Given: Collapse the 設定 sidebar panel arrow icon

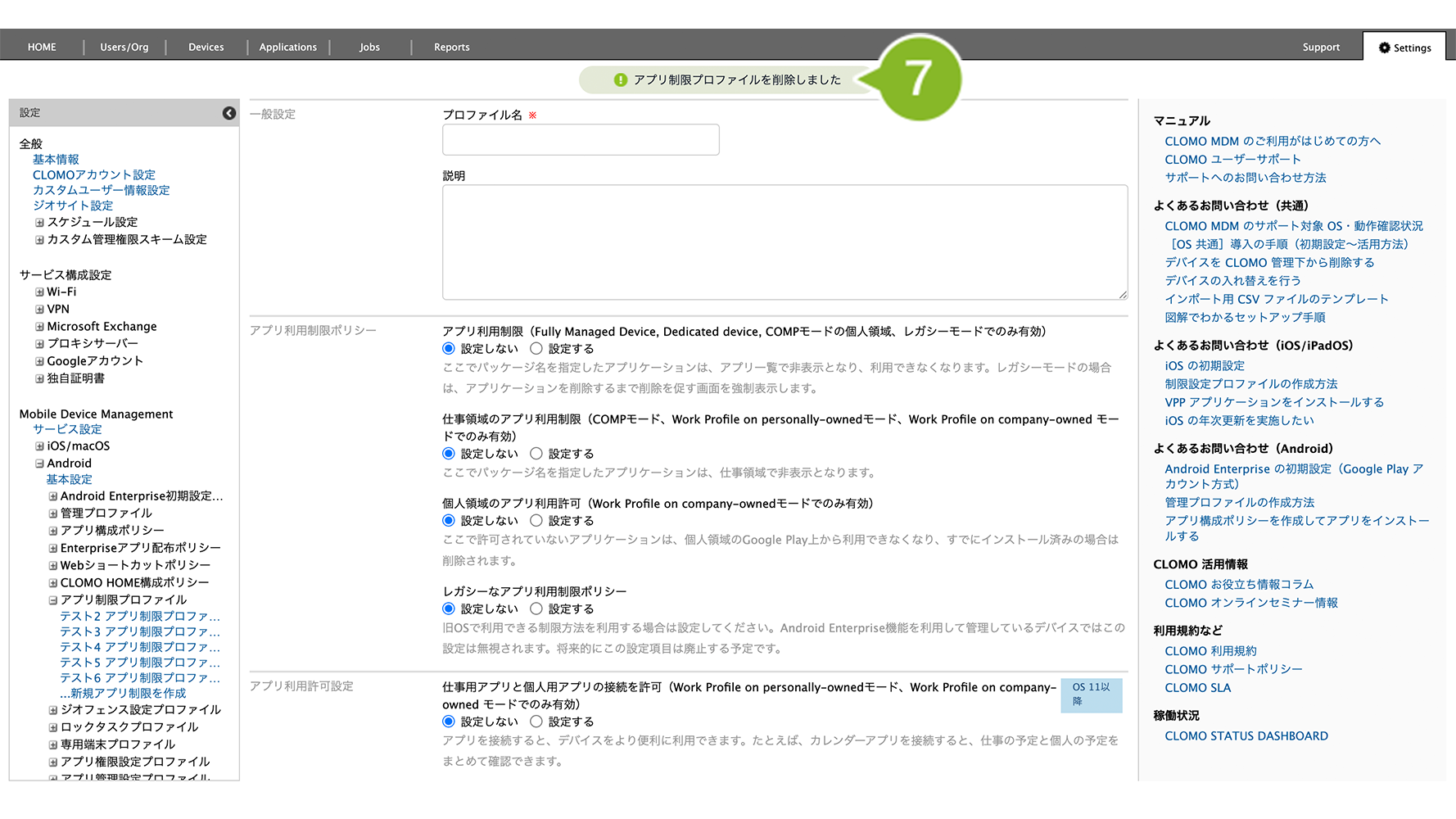Looking at the screenshot, I should tap(229, 113).
